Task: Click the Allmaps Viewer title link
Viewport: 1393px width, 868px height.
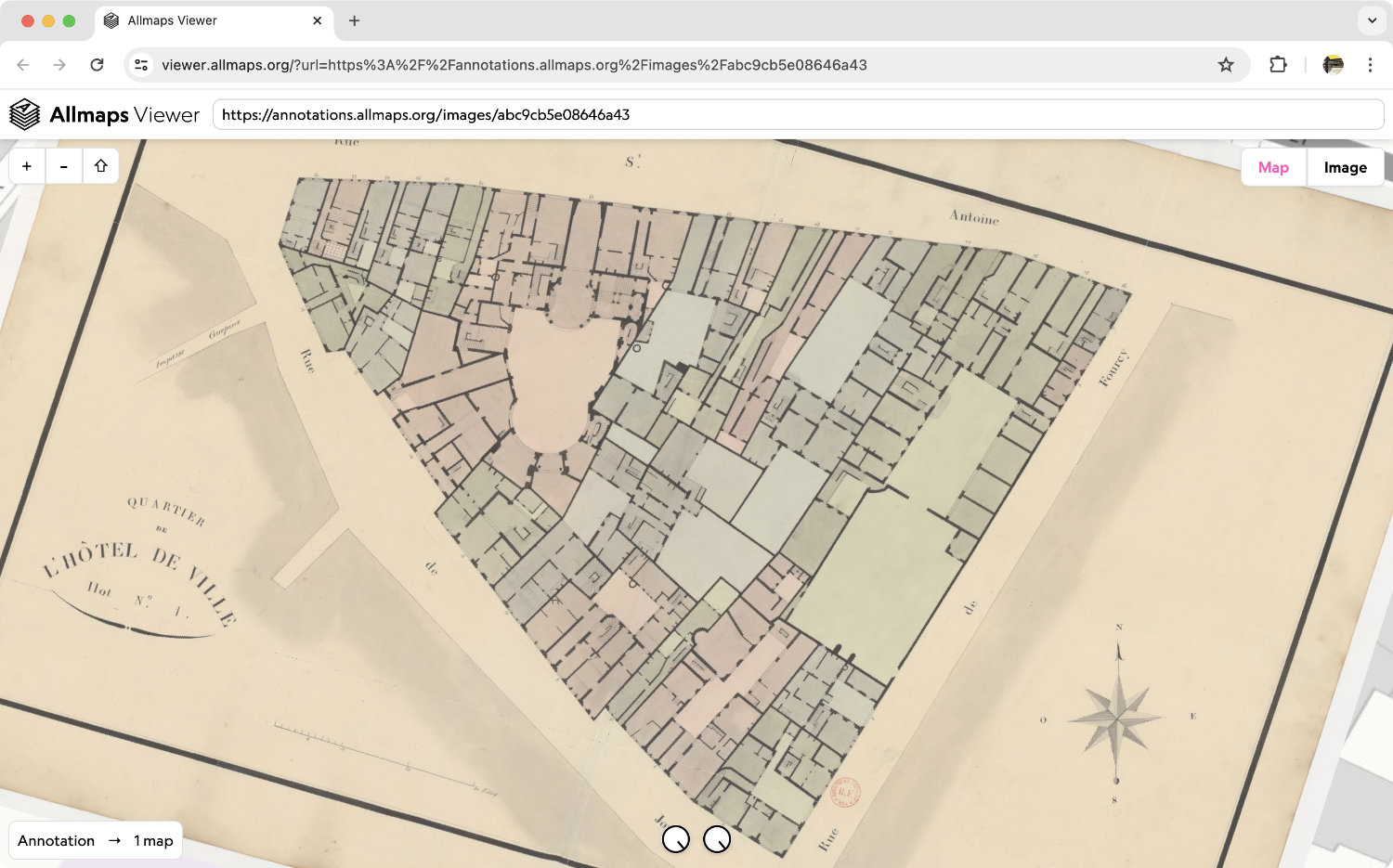Action: click(x=124, y=114)
